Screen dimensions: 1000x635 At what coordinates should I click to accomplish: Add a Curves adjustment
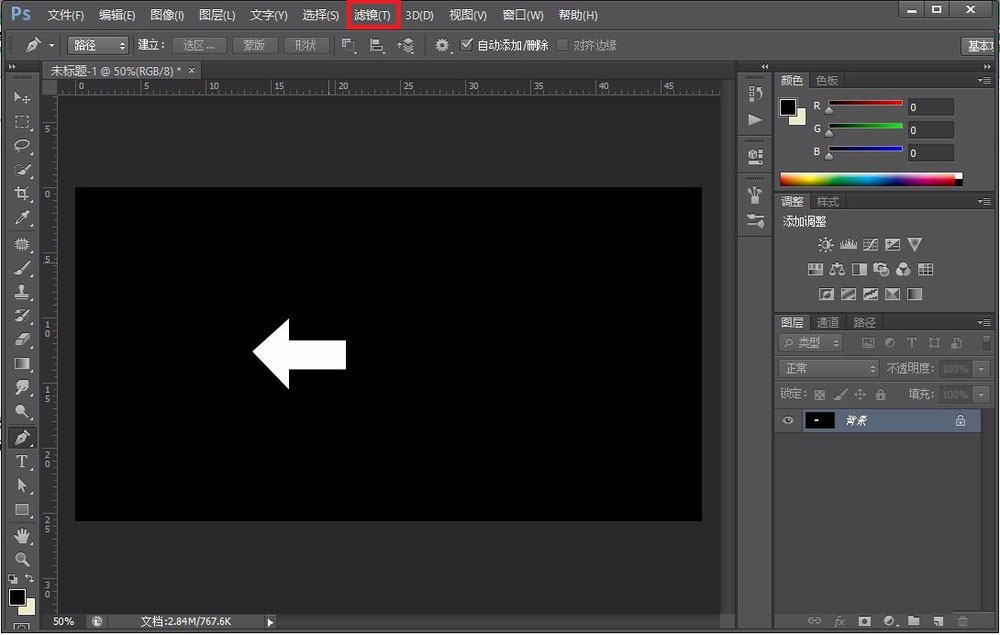coord(871,245)
